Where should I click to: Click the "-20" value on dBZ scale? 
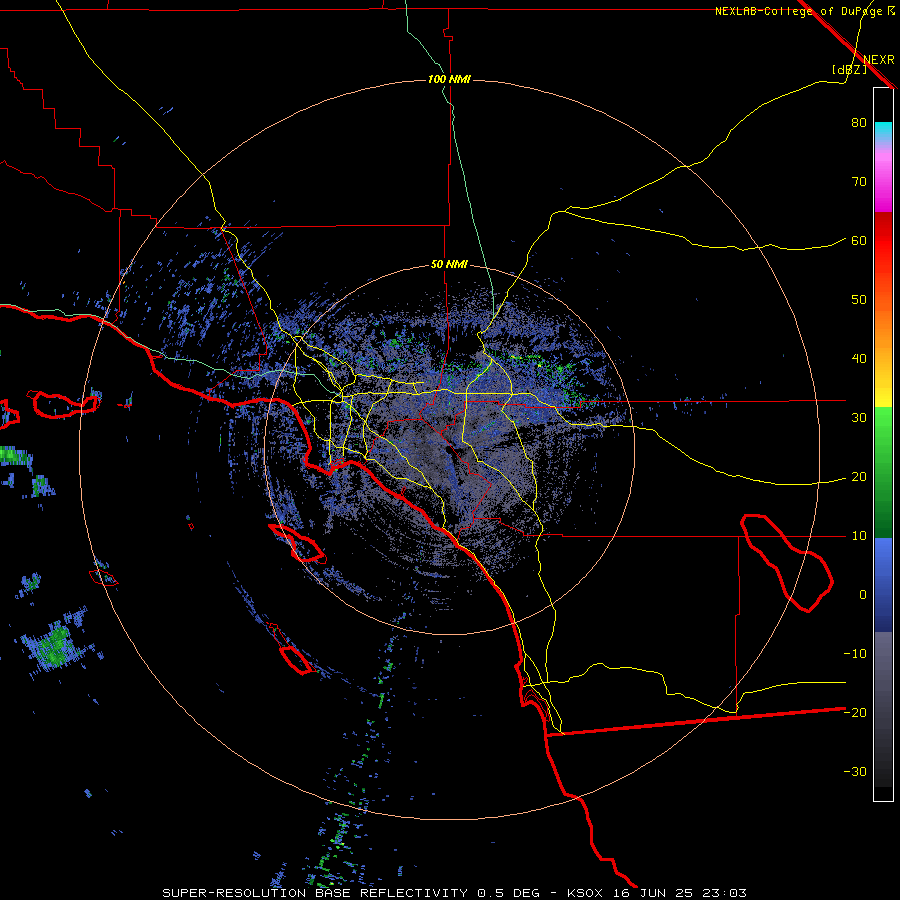pyautogui.click(x=855, y=713)
